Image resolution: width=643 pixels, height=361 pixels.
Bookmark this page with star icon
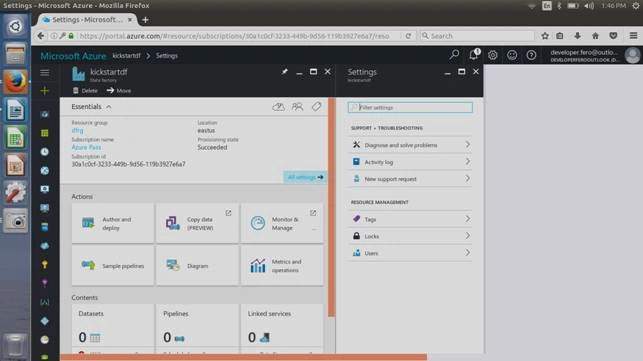(x=545, y=36)
